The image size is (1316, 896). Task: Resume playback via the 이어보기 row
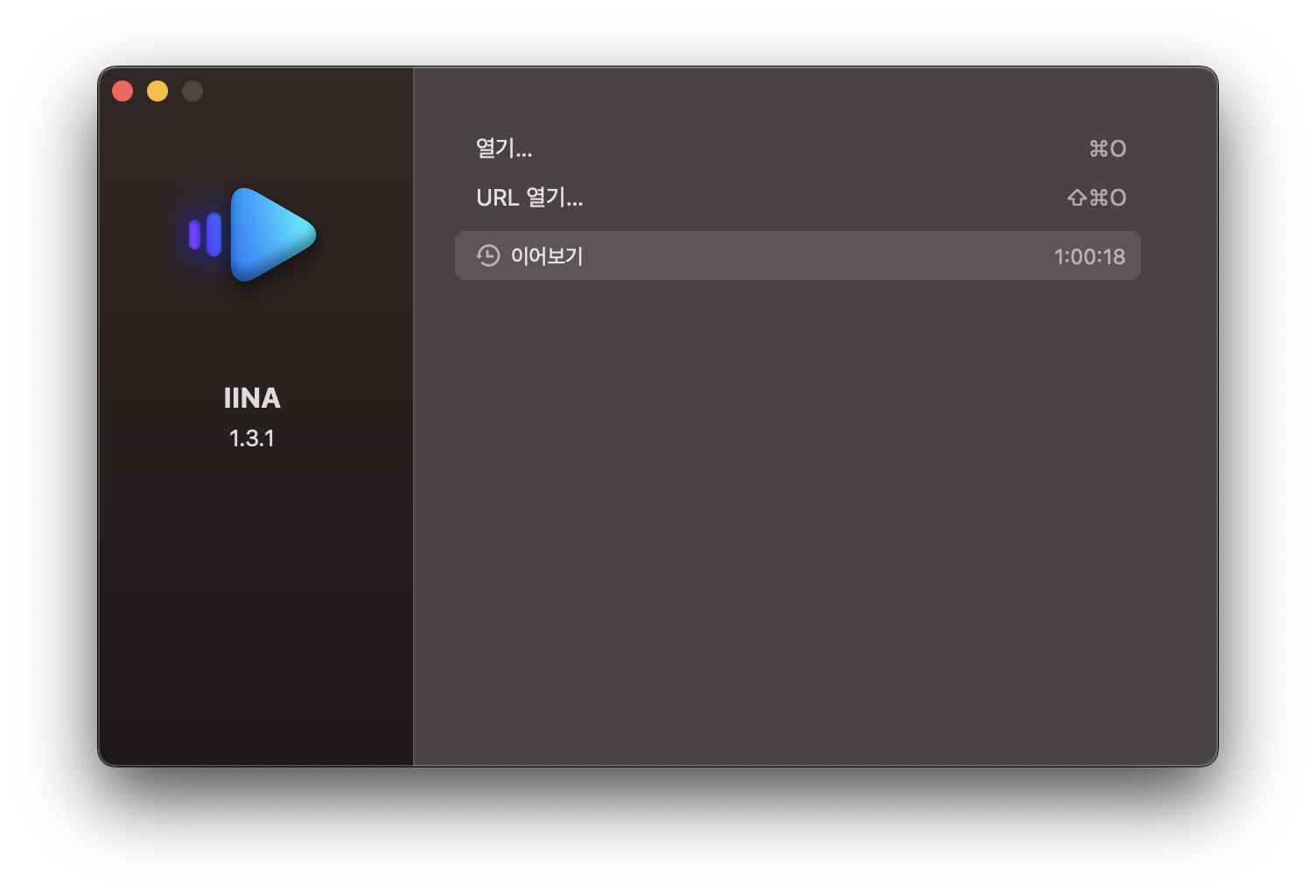coord(798,255)
